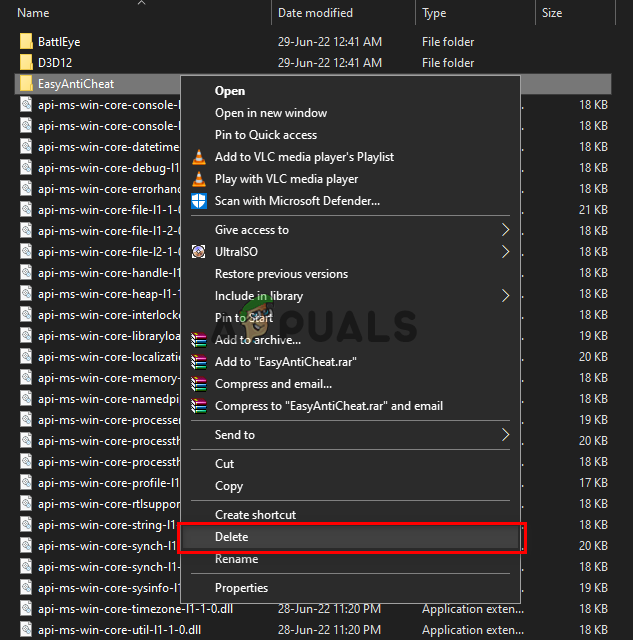Click VLC cone icon beside Play with VLC

199,179
